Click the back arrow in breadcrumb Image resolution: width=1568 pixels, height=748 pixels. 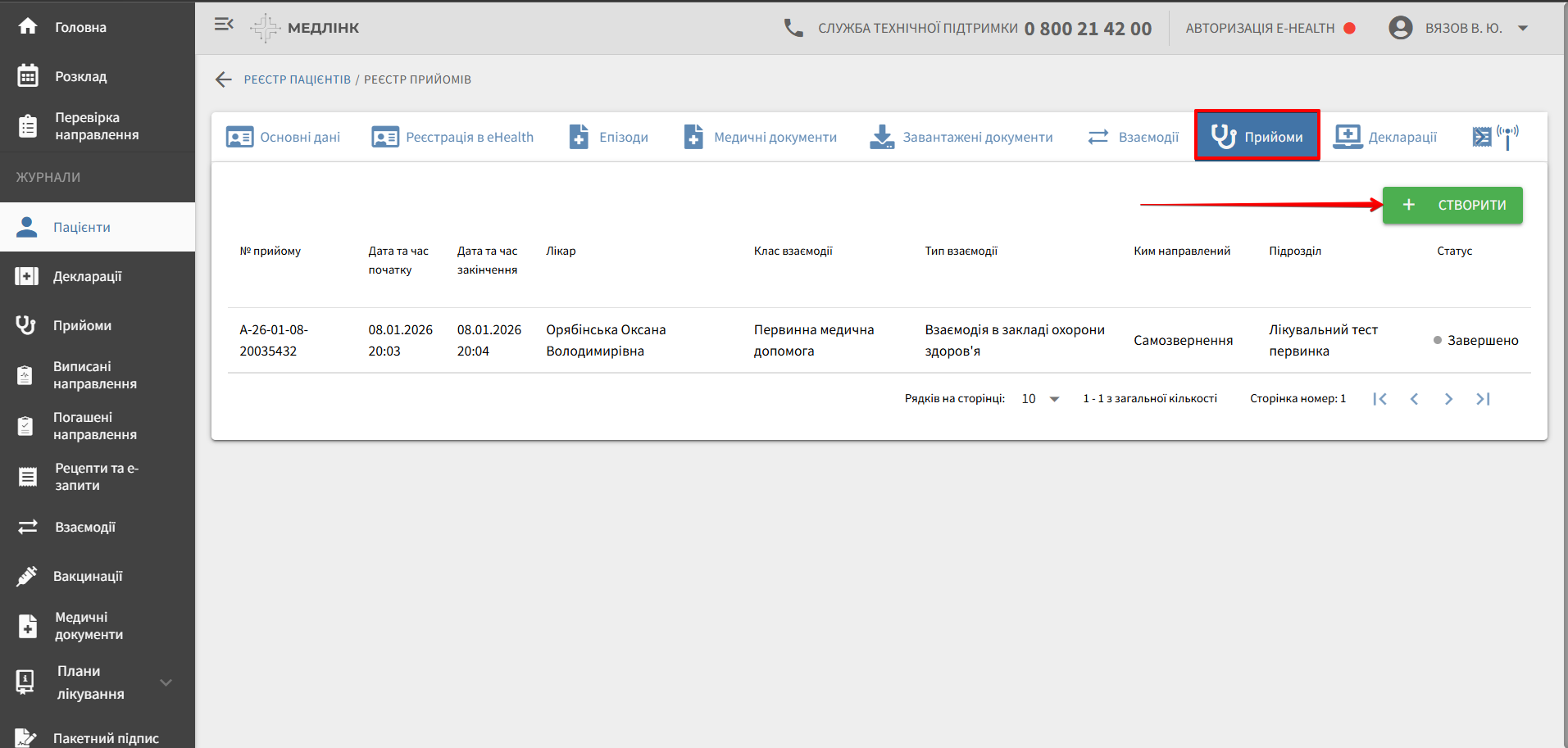click(223, 79)
